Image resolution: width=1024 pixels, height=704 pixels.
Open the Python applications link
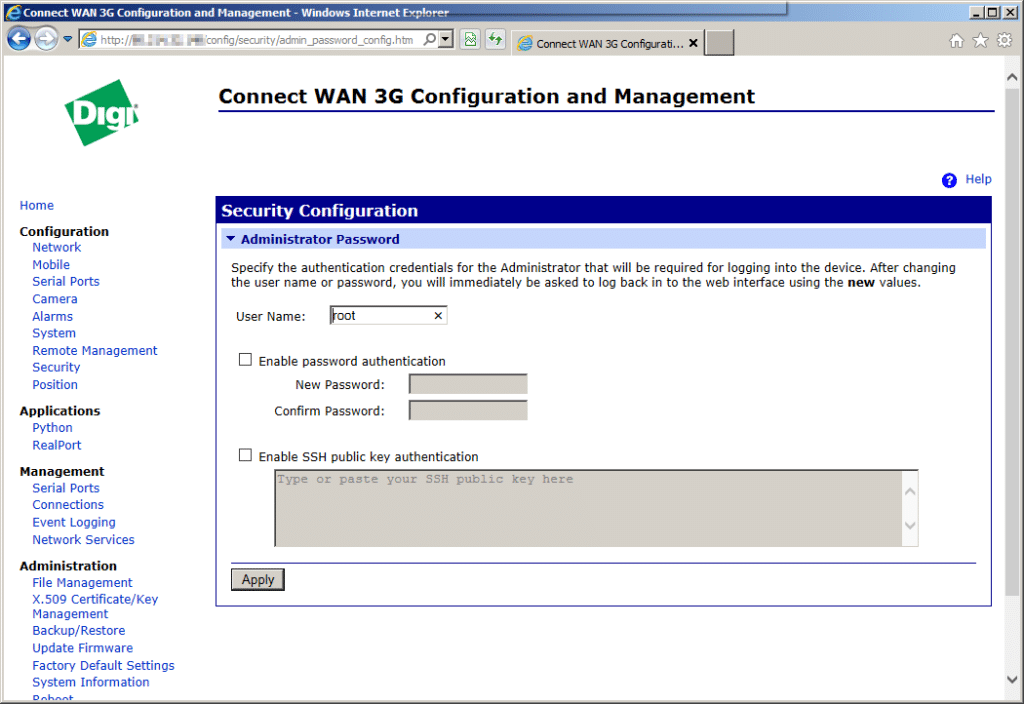point(52,428)
